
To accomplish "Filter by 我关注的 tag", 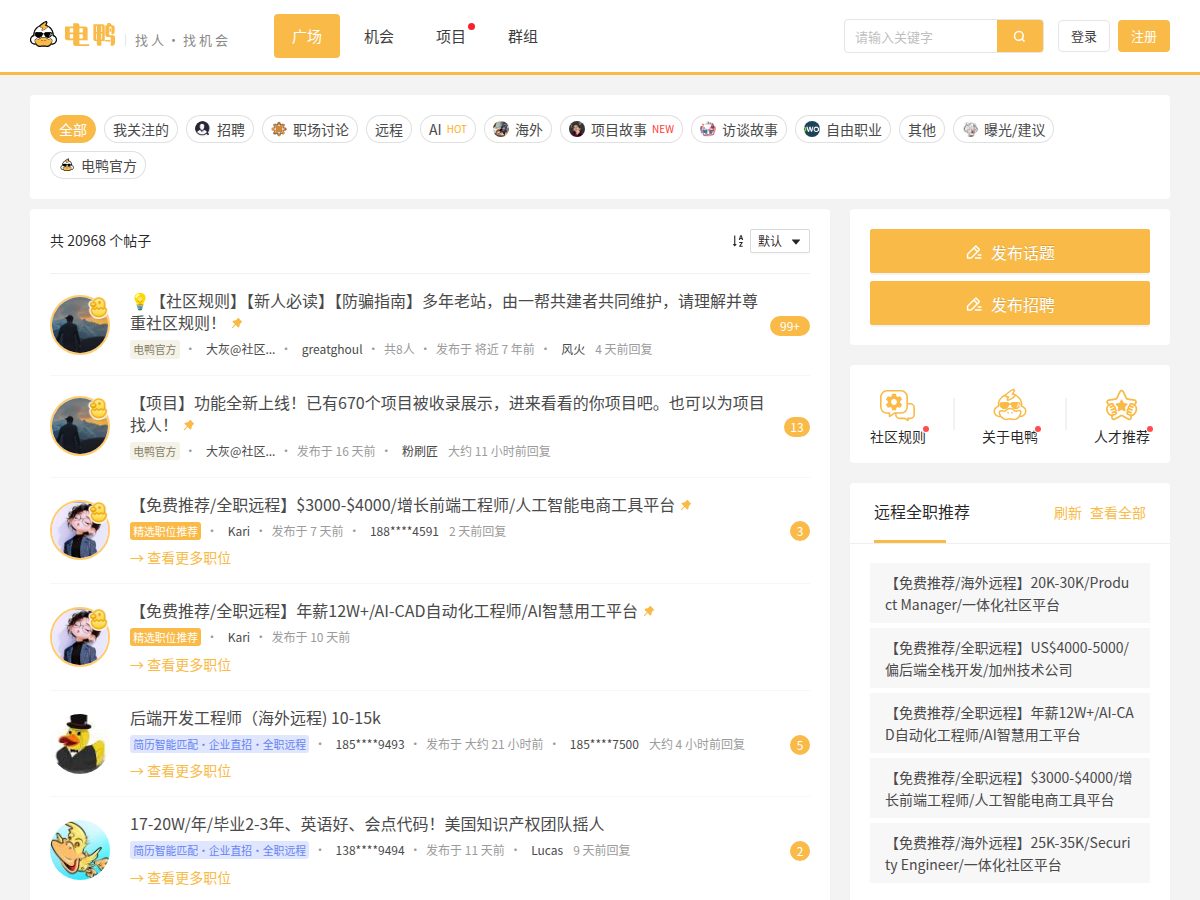I will pos(141,129).
